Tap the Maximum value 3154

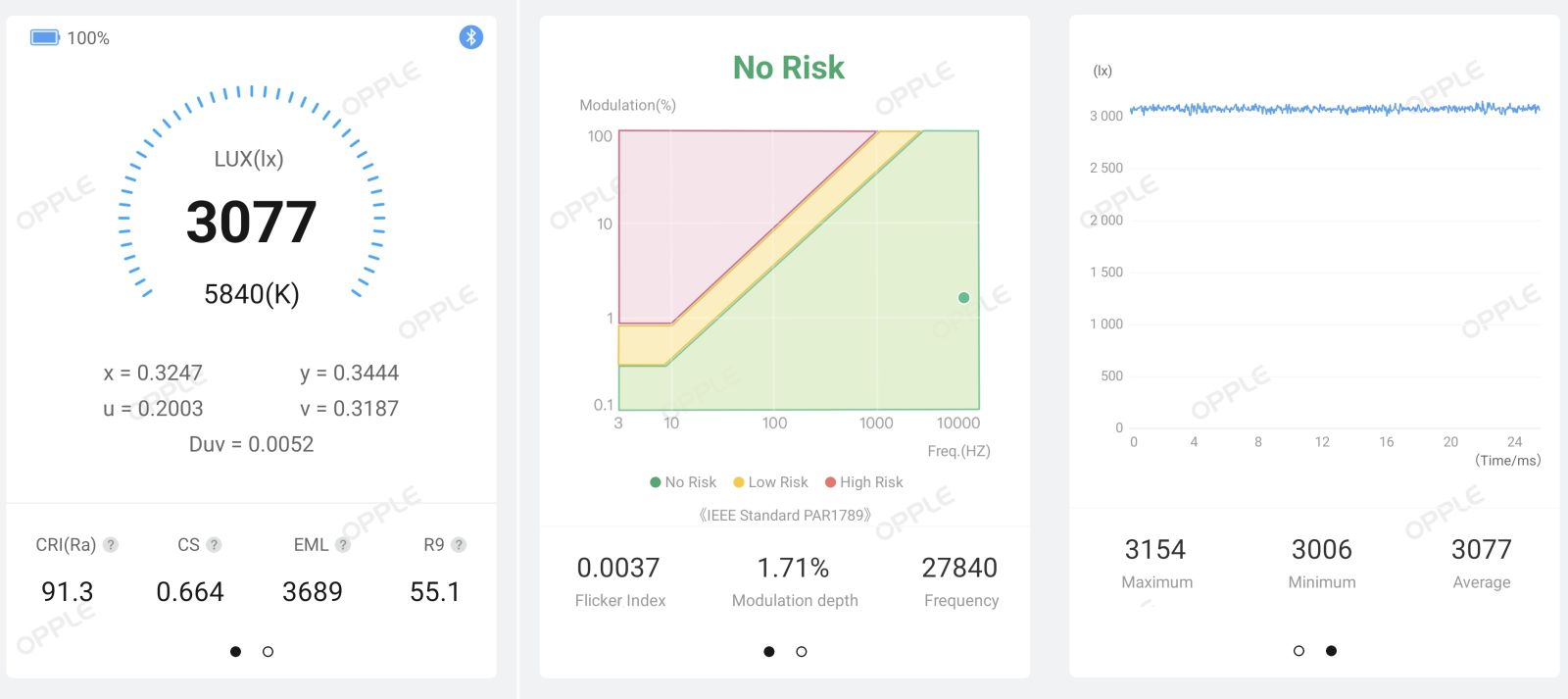(1154, 549)
